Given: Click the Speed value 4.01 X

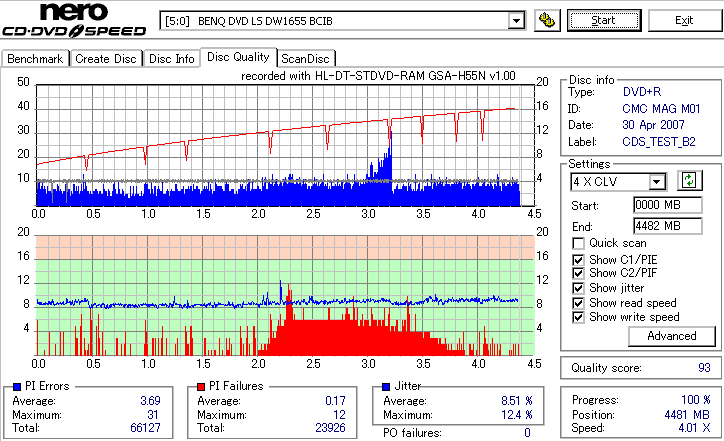Looking at the screenshot, I should coord(694,428).
